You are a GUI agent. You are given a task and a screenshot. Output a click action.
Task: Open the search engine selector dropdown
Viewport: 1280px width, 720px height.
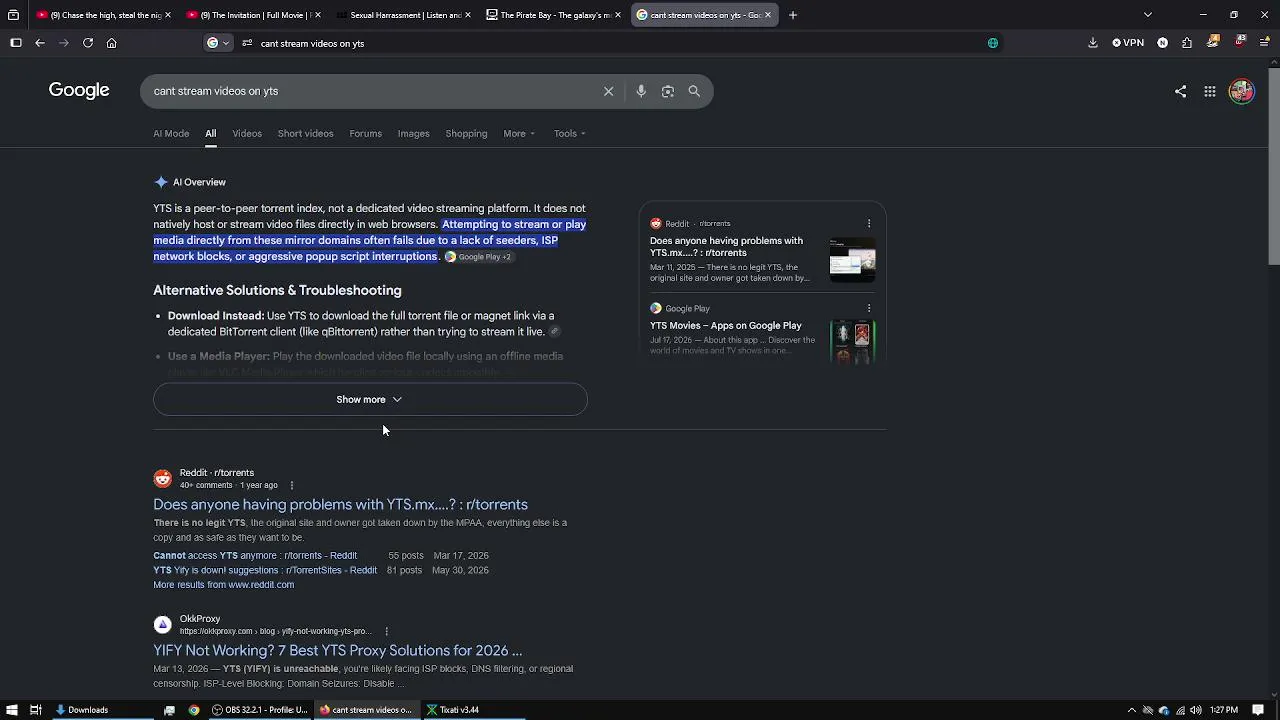tap(217, 43)
